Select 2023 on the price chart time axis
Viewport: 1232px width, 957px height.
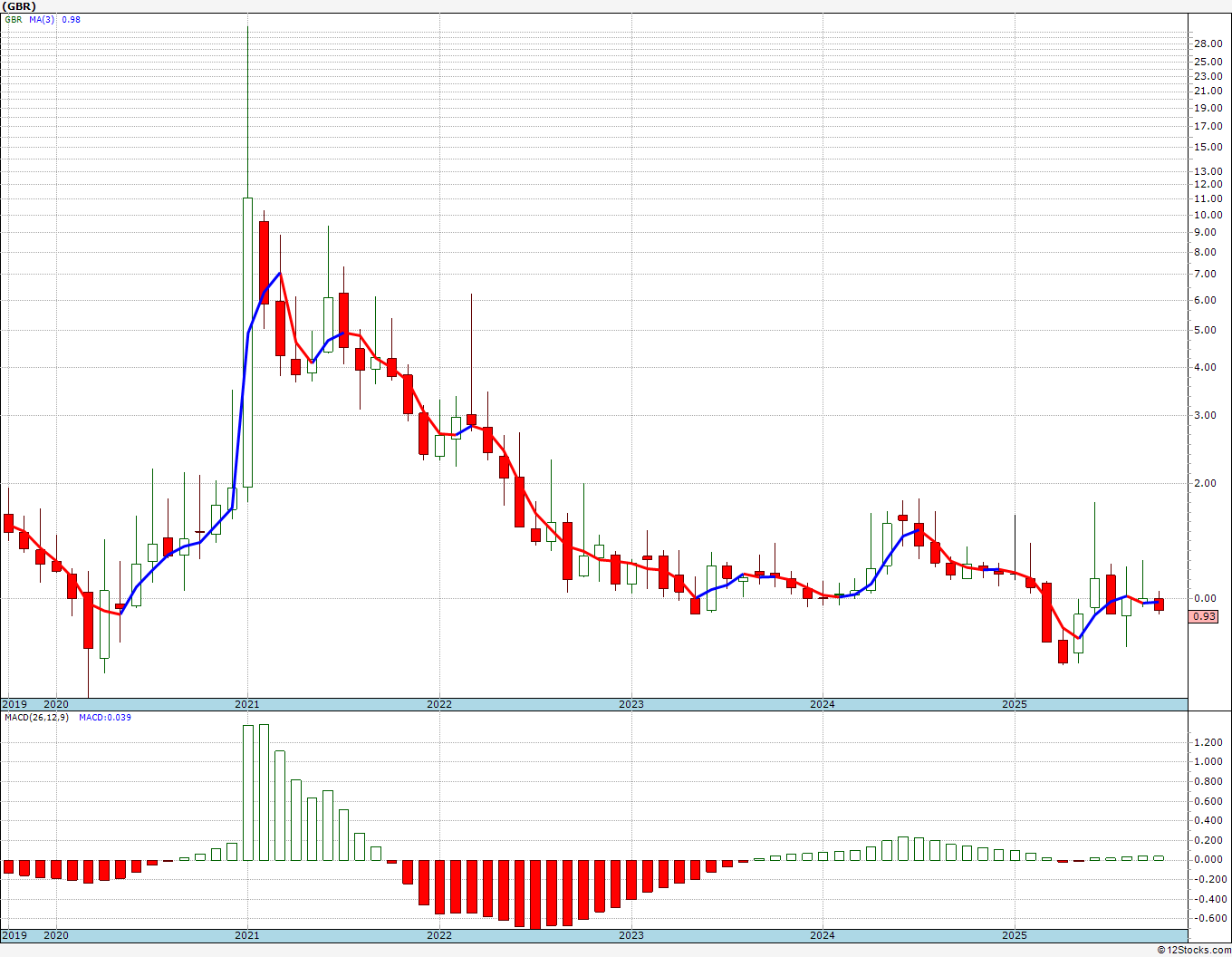tap(631, 704)
